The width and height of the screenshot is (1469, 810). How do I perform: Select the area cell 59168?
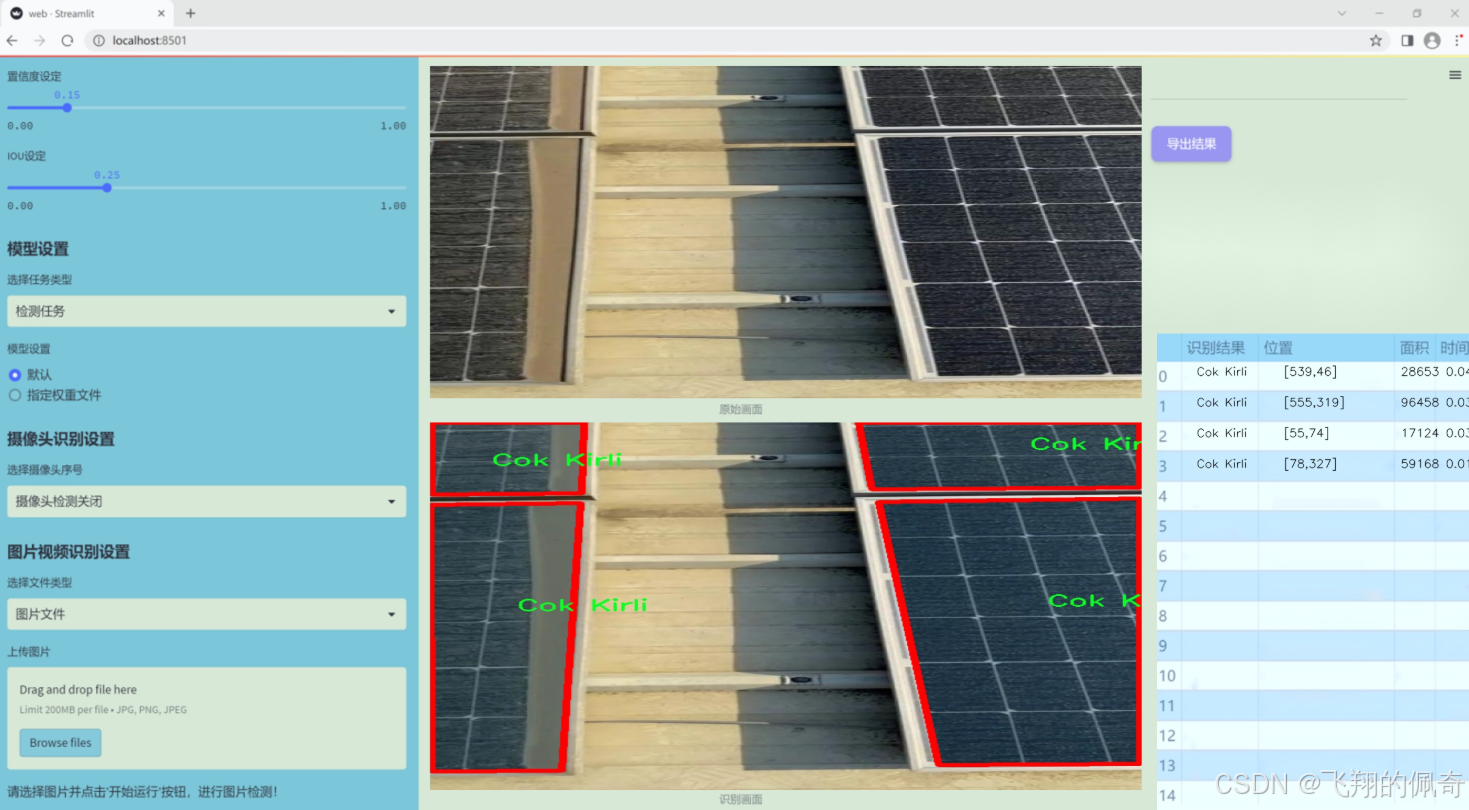(x=1419, y=464)
